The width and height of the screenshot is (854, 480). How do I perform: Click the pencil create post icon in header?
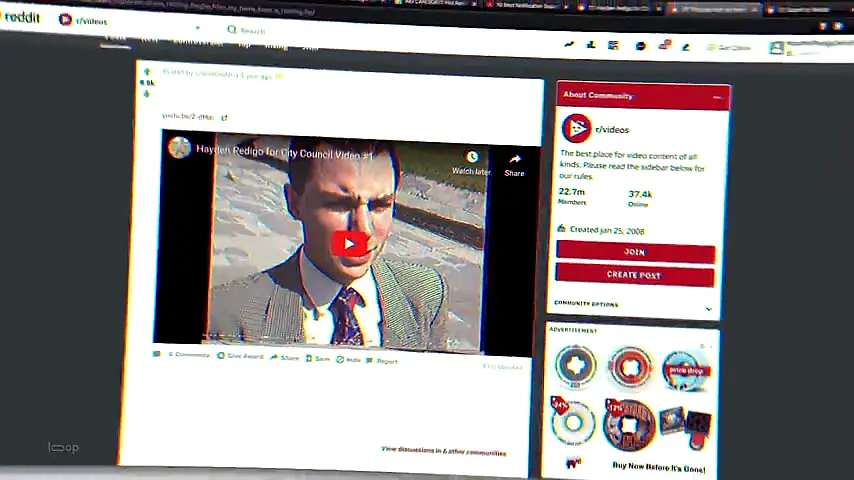pyautogui.click(x=686, y=47)
